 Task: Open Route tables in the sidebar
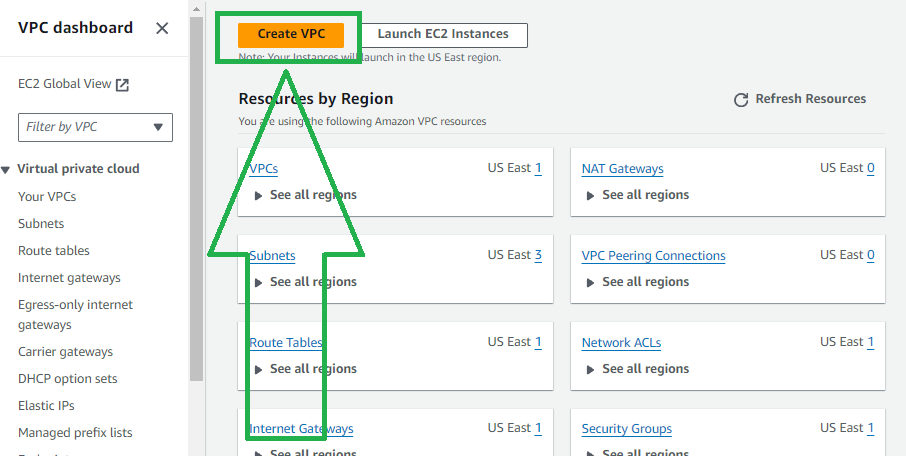tap(54, 251)
